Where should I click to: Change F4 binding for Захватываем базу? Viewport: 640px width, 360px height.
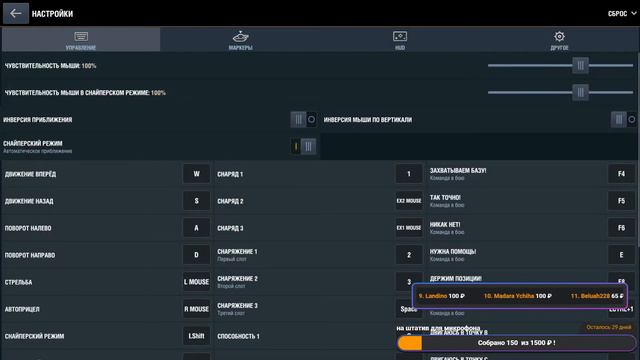621,174
